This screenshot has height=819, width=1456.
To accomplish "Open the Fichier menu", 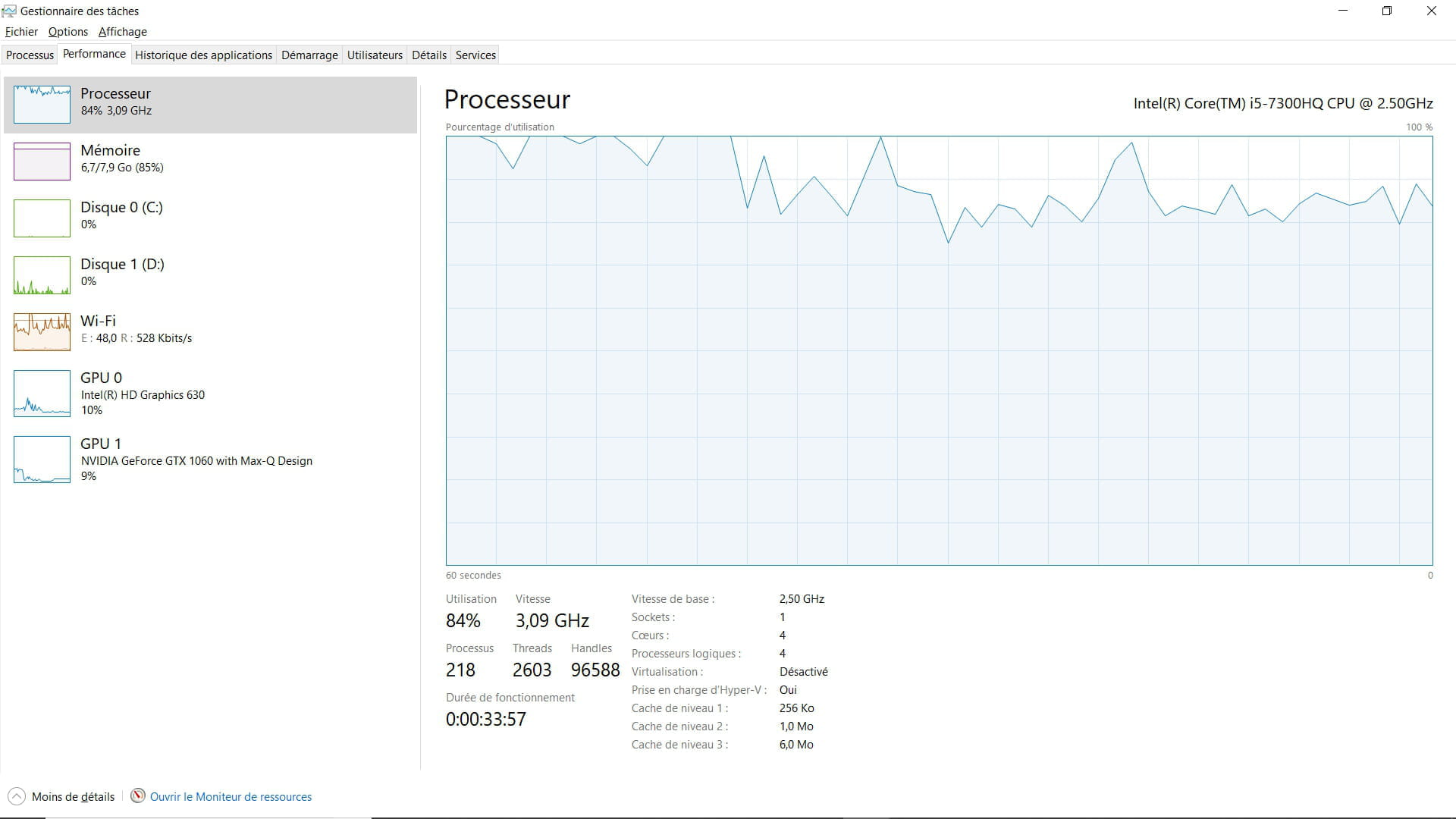I will tap(21, 32).
